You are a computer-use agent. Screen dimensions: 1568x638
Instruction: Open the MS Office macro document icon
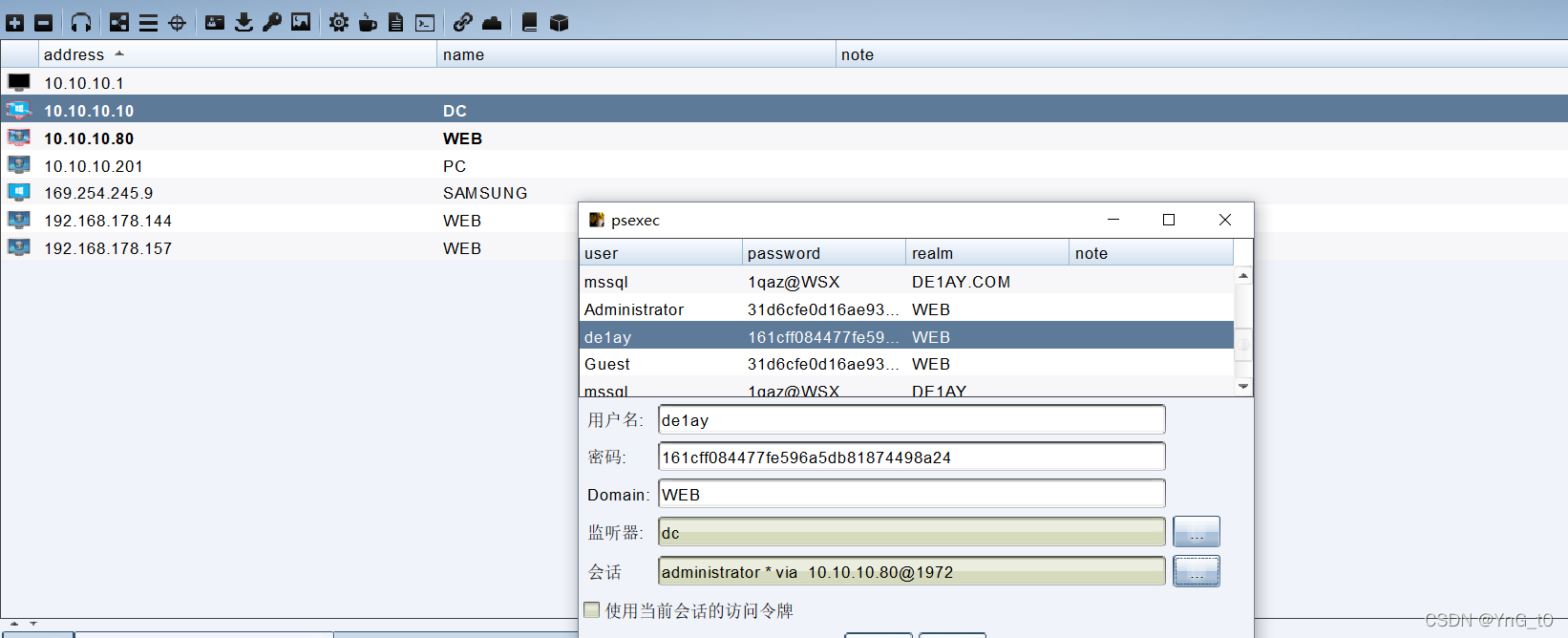[396, 22]
